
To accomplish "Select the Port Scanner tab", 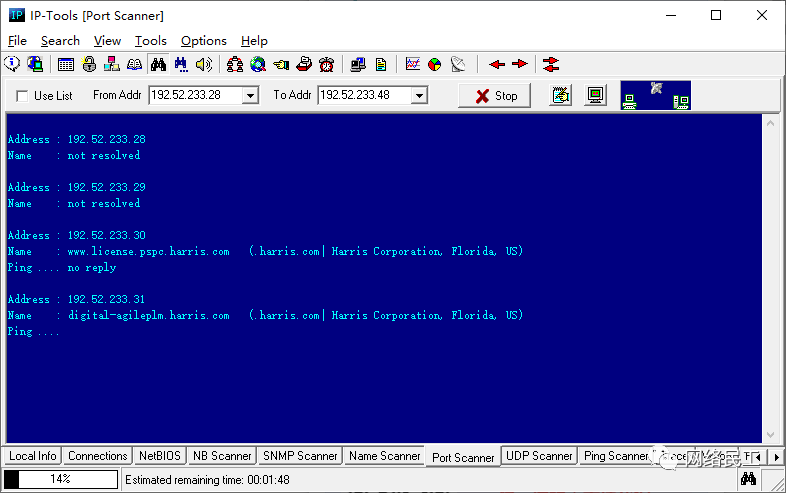I will coord(463,457).
